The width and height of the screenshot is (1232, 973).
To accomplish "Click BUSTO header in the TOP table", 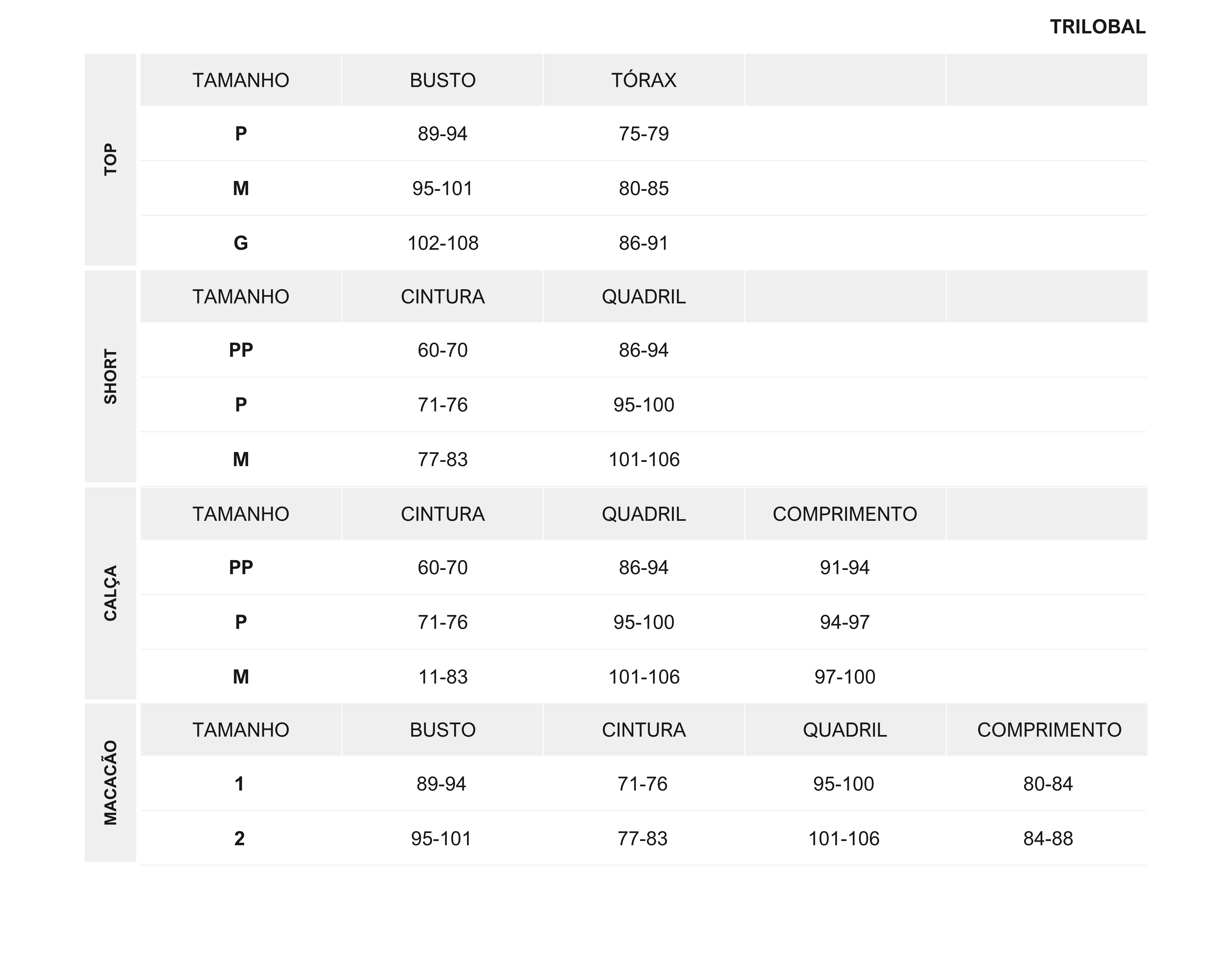I will coord(442,80).
